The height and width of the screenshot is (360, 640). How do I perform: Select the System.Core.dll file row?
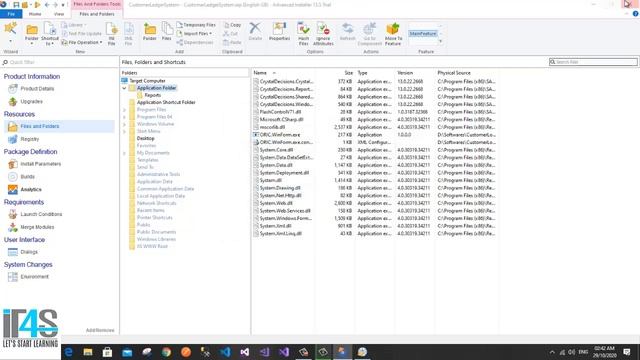click(x=374, y=150)
